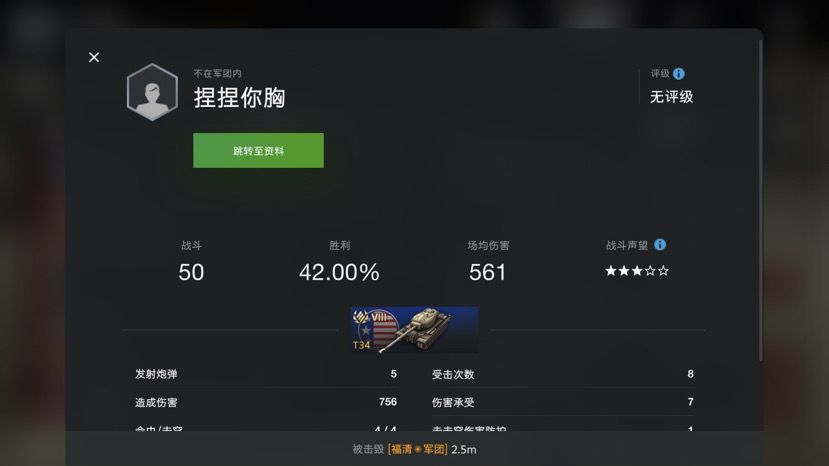Select the T34 tank thumbnail

414,330
